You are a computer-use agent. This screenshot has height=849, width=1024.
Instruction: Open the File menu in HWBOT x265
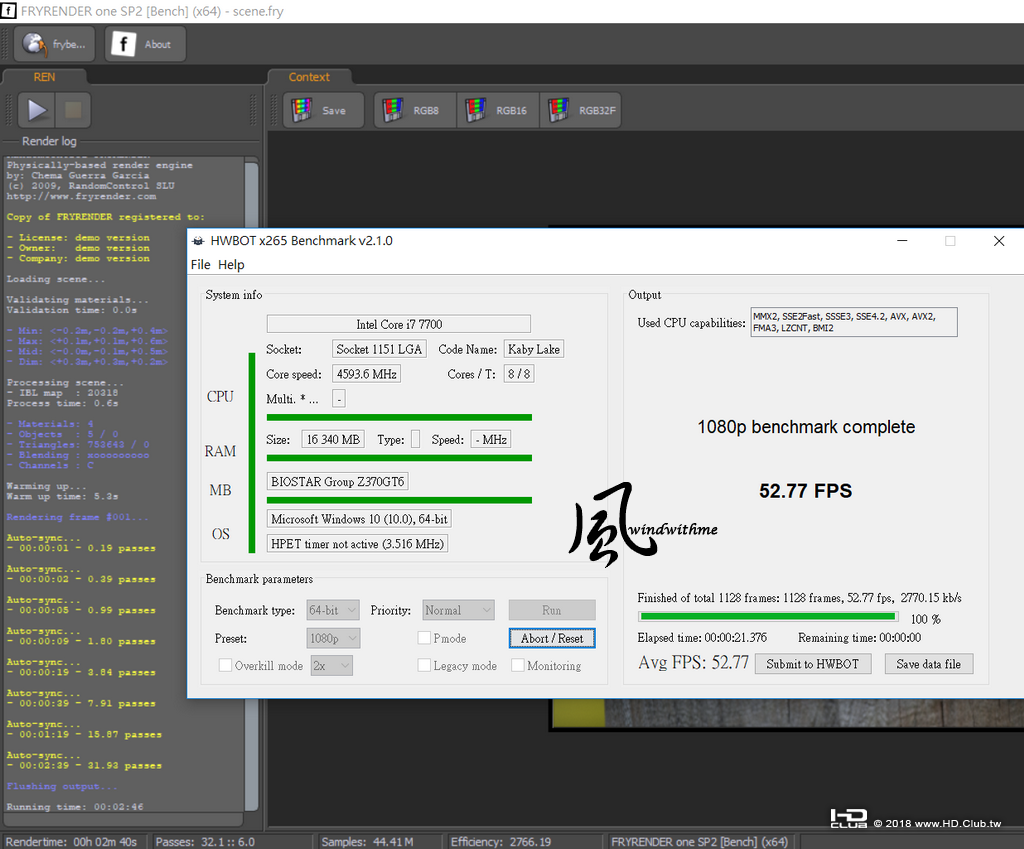[x=200, y=264]
